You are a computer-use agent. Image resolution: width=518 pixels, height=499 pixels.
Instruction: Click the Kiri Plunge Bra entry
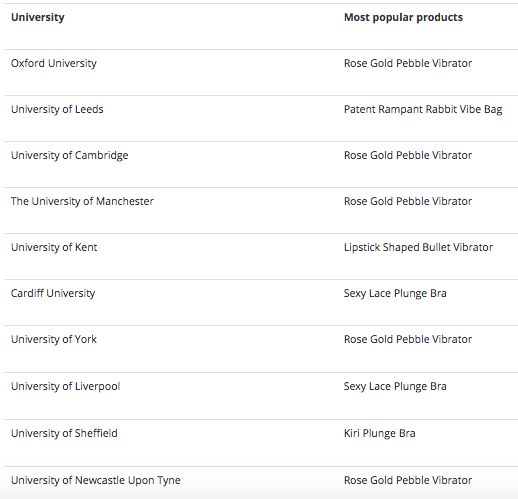[x=380, y=433]
